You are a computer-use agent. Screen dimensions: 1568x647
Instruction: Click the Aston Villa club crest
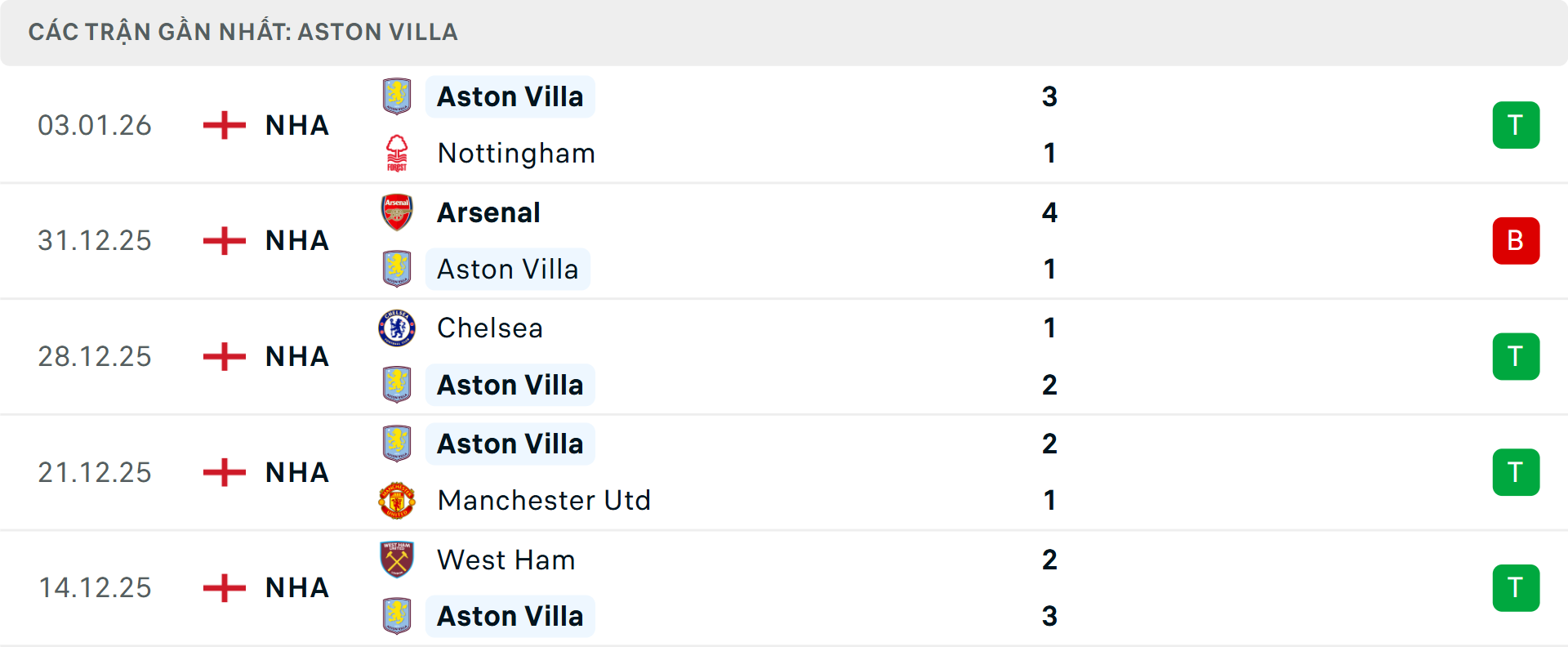(x=398, y=96)
